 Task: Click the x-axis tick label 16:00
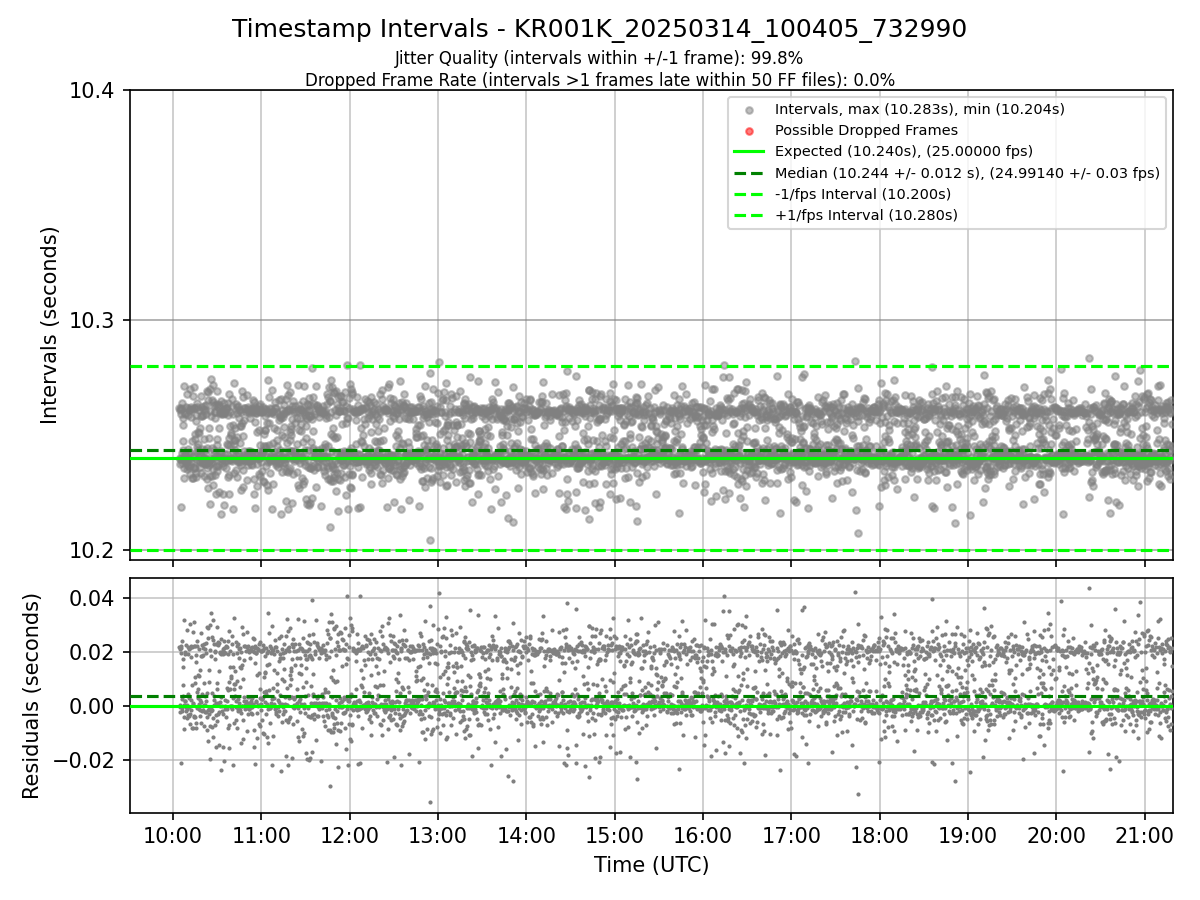point(703,835)
